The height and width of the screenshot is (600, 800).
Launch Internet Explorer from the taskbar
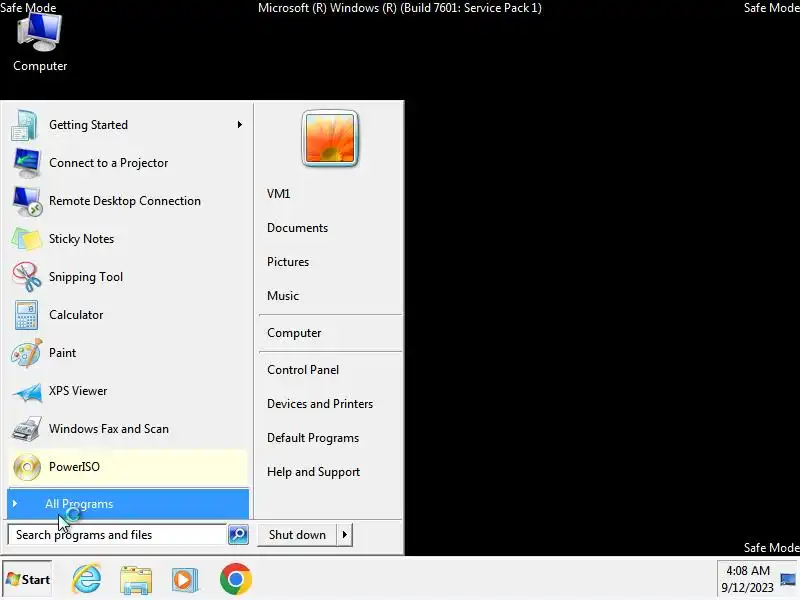click(x=86, y=579)
